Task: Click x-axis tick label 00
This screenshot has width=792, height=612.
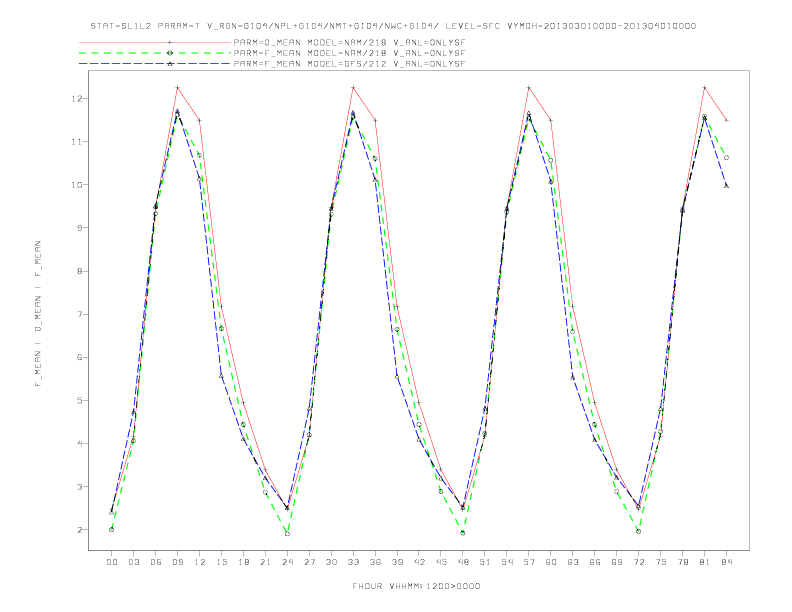Action: tap(112, 562)
